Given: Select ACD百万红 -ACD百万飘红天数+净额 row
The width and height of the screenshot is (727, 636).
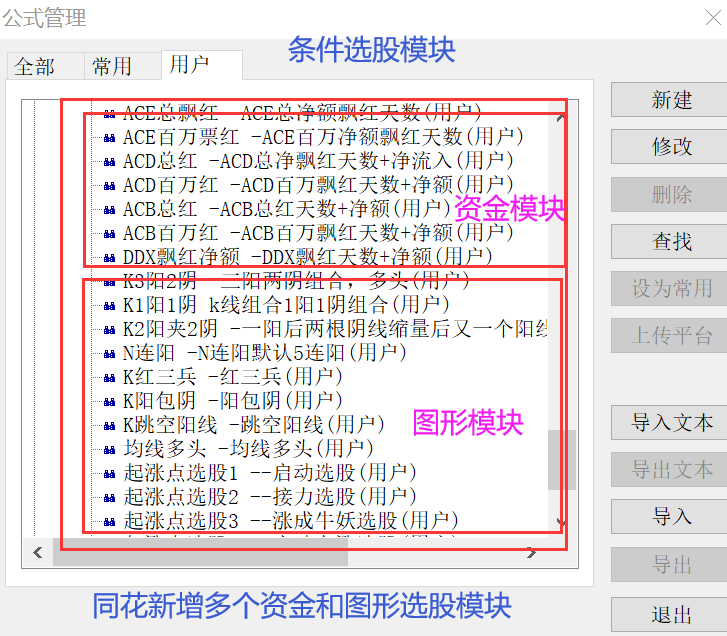Looking at the screenshot, I should [318, 186].
